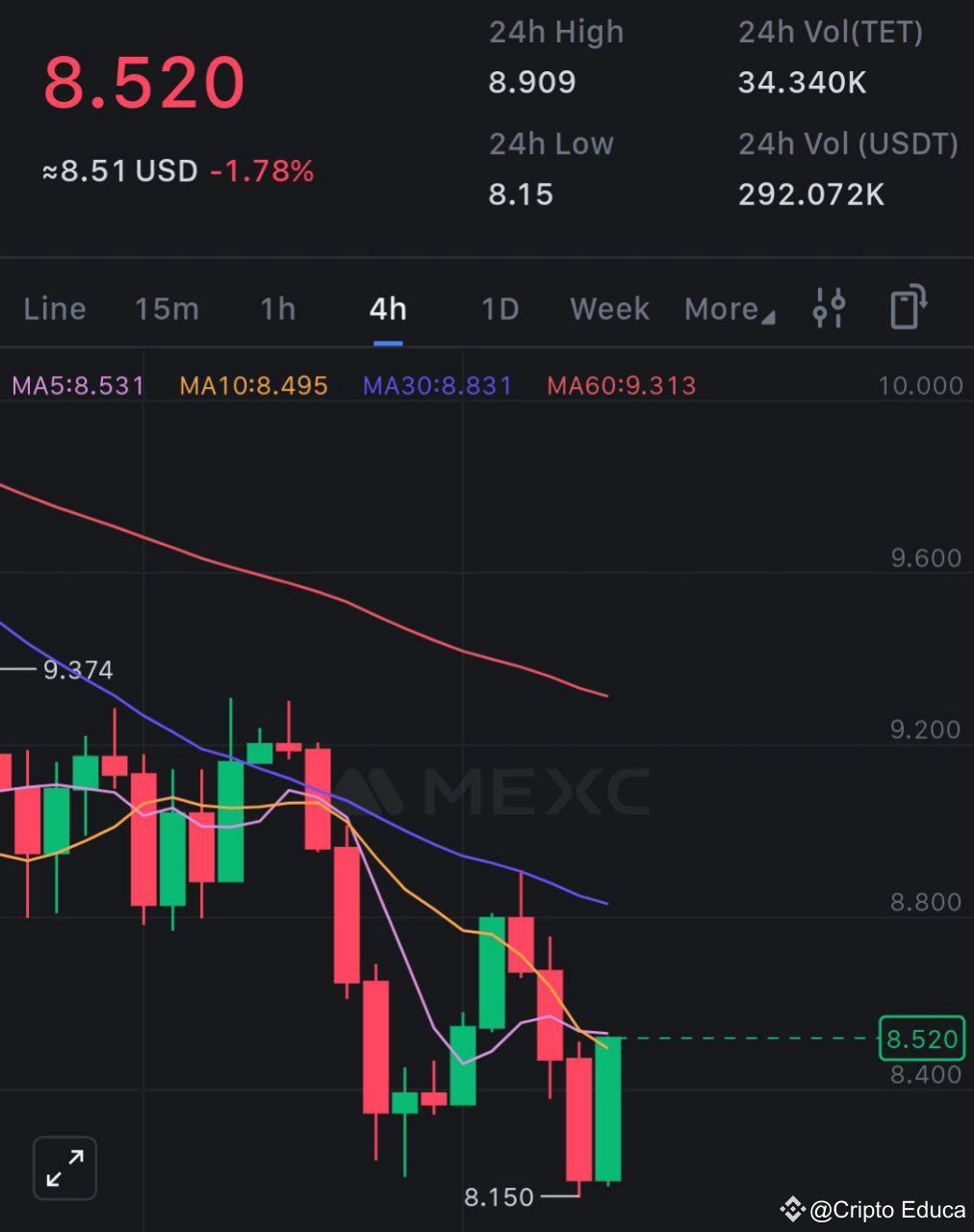
Task: Switch to the 15m timeframe tab
Action: [x=166, y=308]
